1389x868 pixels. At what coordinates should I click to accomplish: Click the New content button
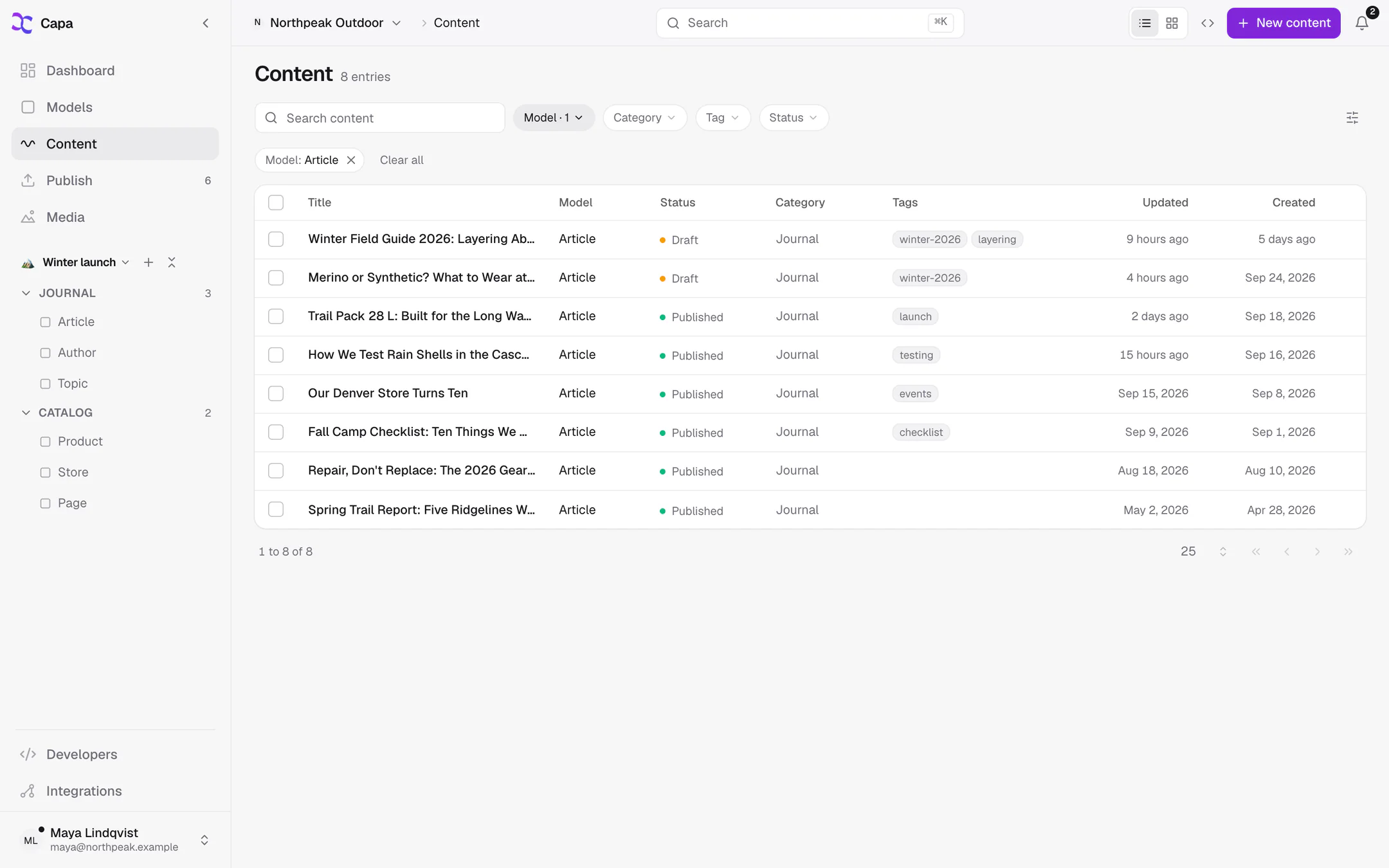click(1284, 23)
